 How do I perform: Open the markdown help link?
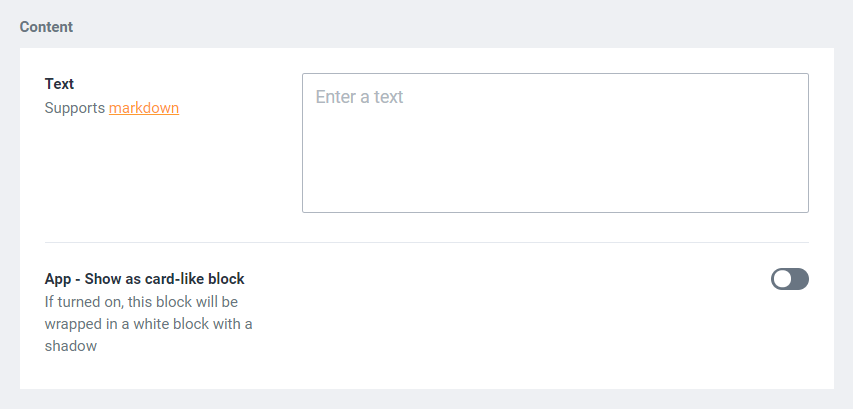coord(144,108)
